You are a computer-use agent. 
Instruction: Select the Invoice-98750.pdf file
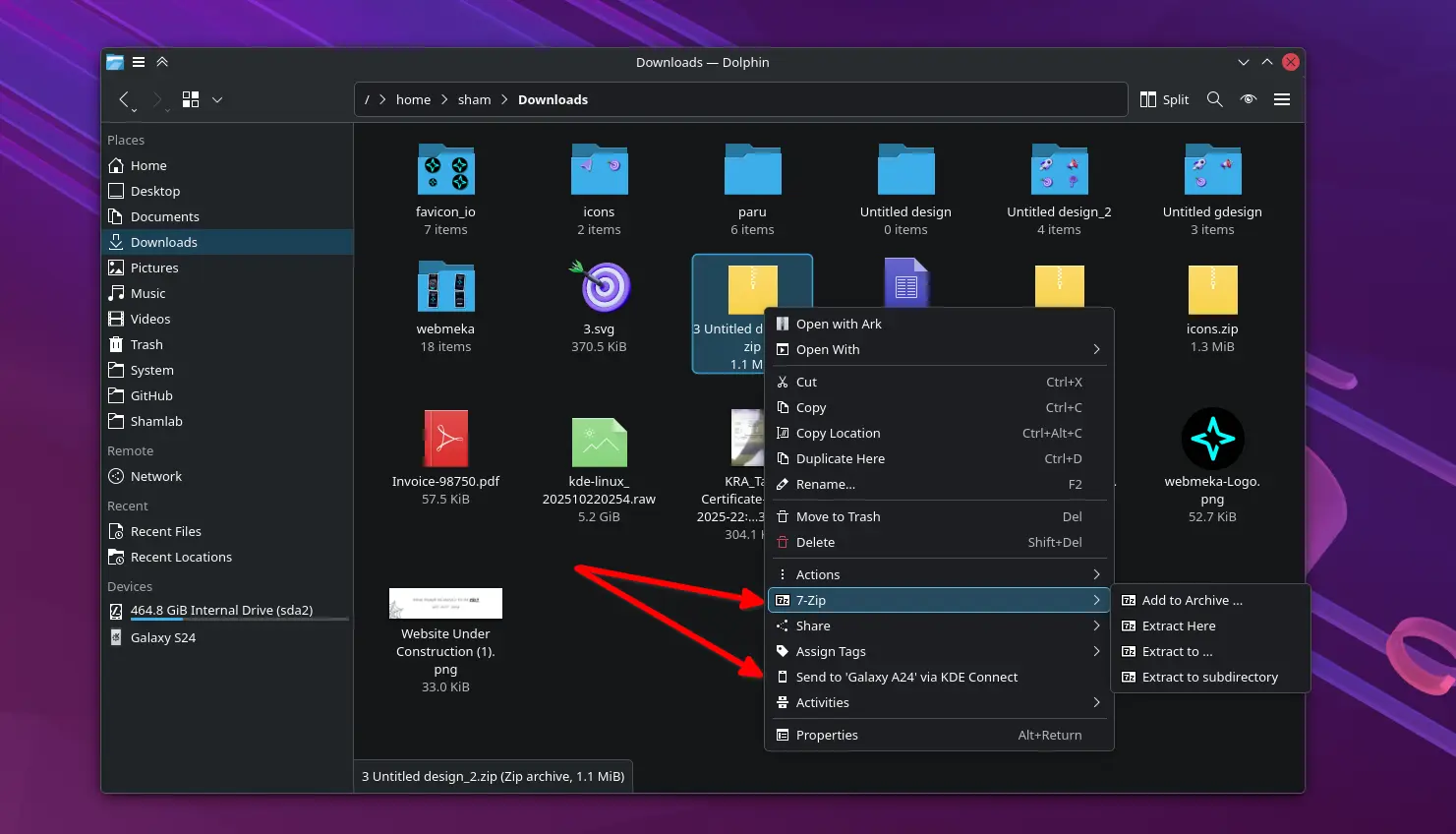coord(445,438)
